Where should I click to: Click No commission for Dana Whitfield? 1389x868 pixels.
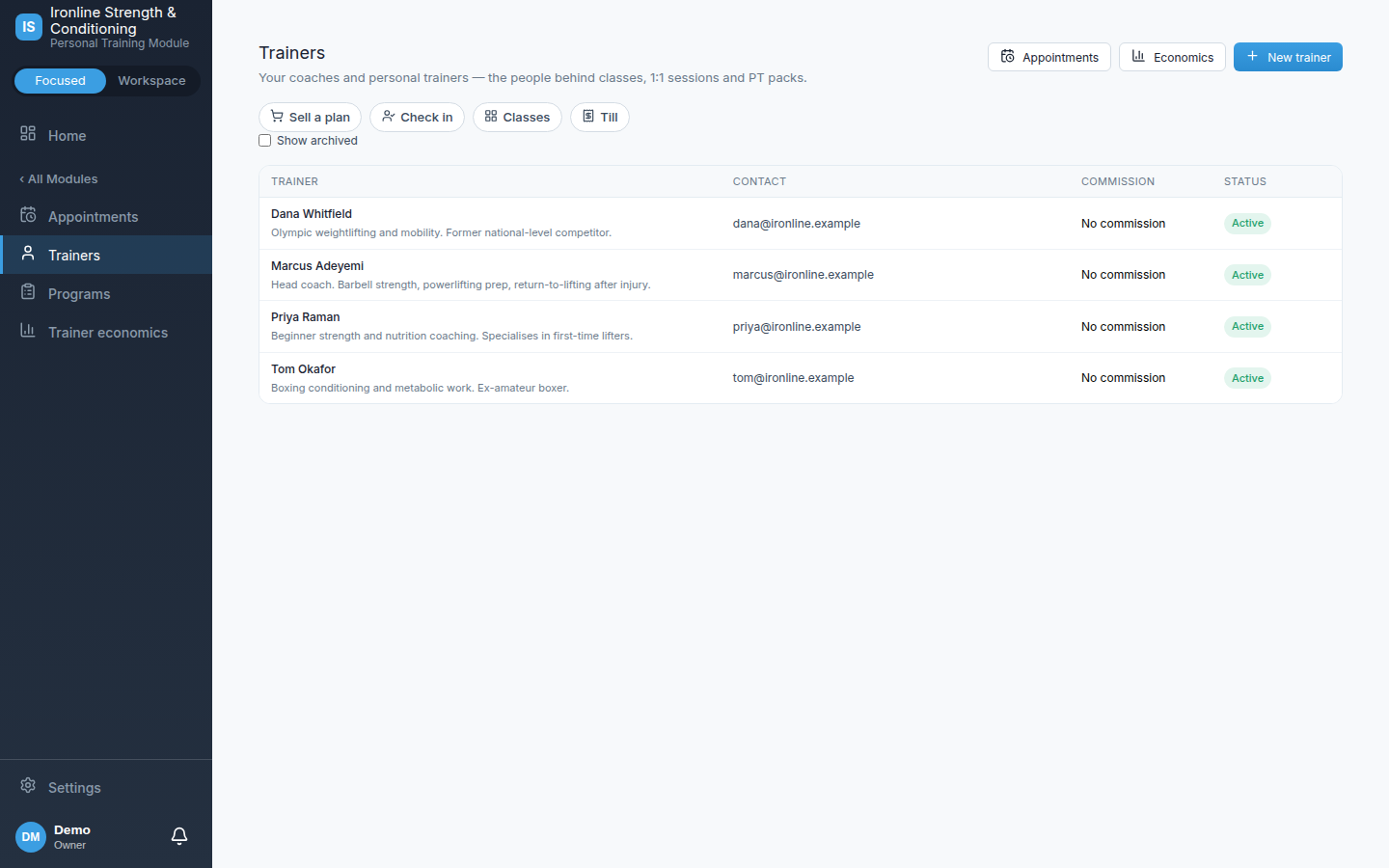click(1123, 224)
